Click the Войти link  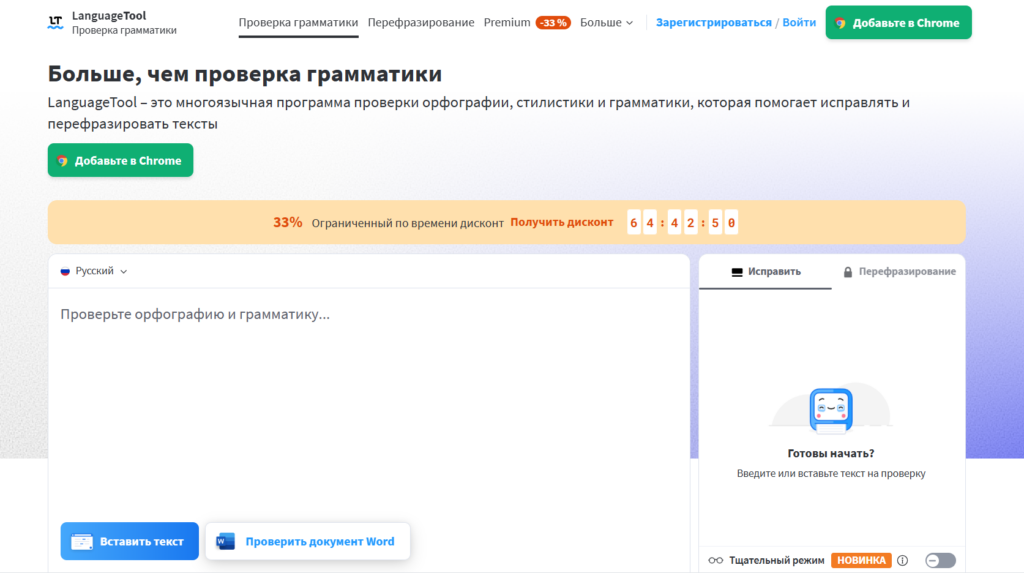(799, 22)
